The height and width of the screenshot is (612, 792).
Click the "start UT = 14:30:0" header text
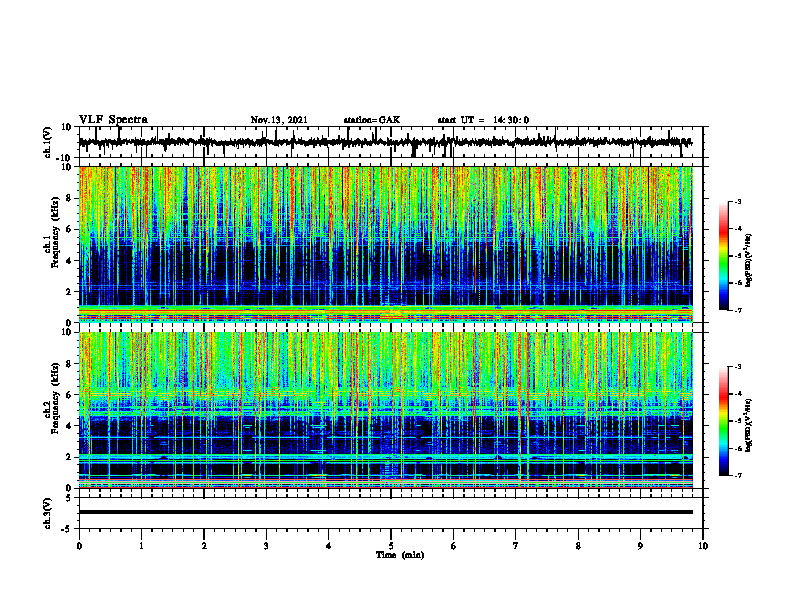[x=483, y=120]
